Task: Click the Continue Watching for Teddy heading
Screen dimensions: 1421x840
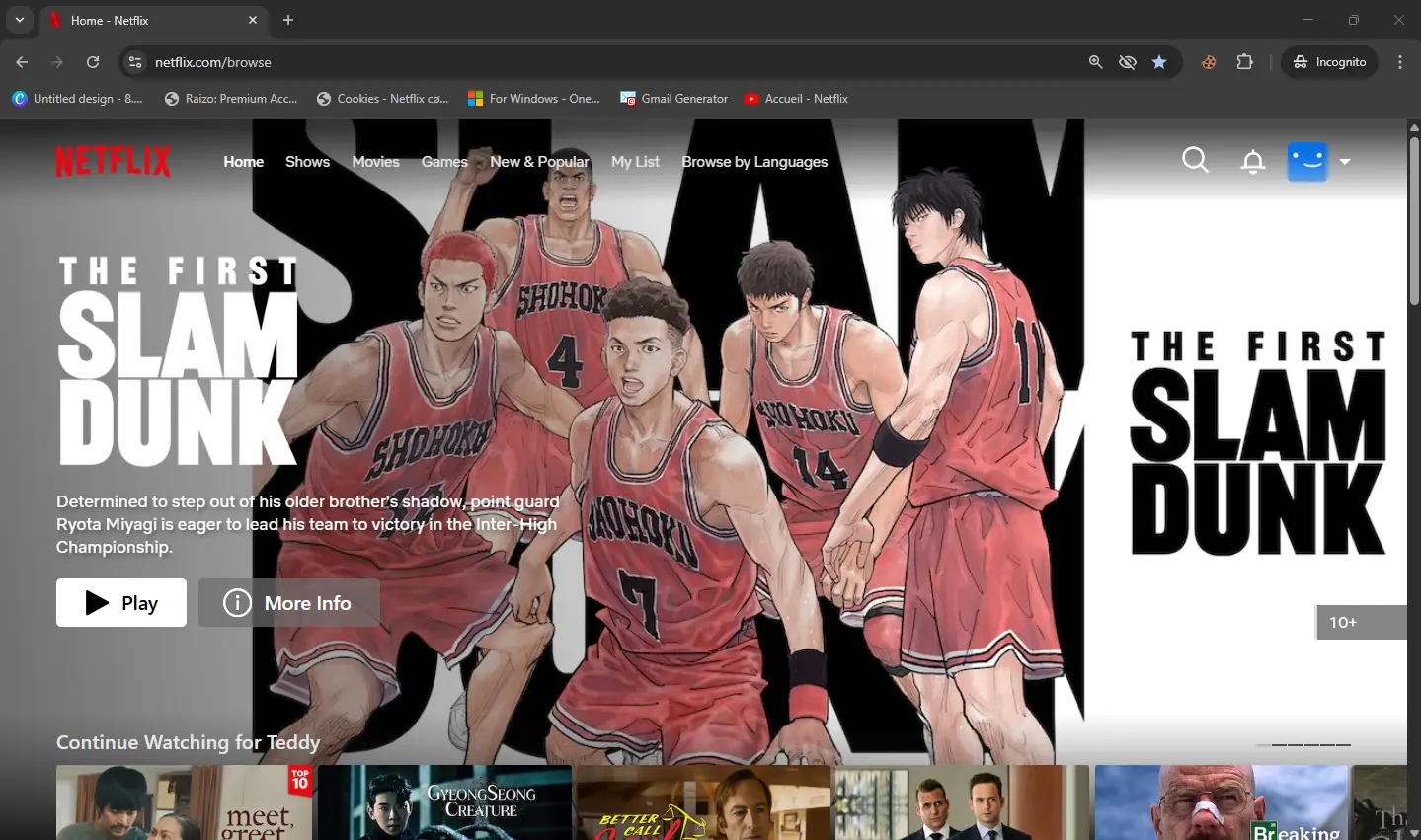Action: point(188,742)
